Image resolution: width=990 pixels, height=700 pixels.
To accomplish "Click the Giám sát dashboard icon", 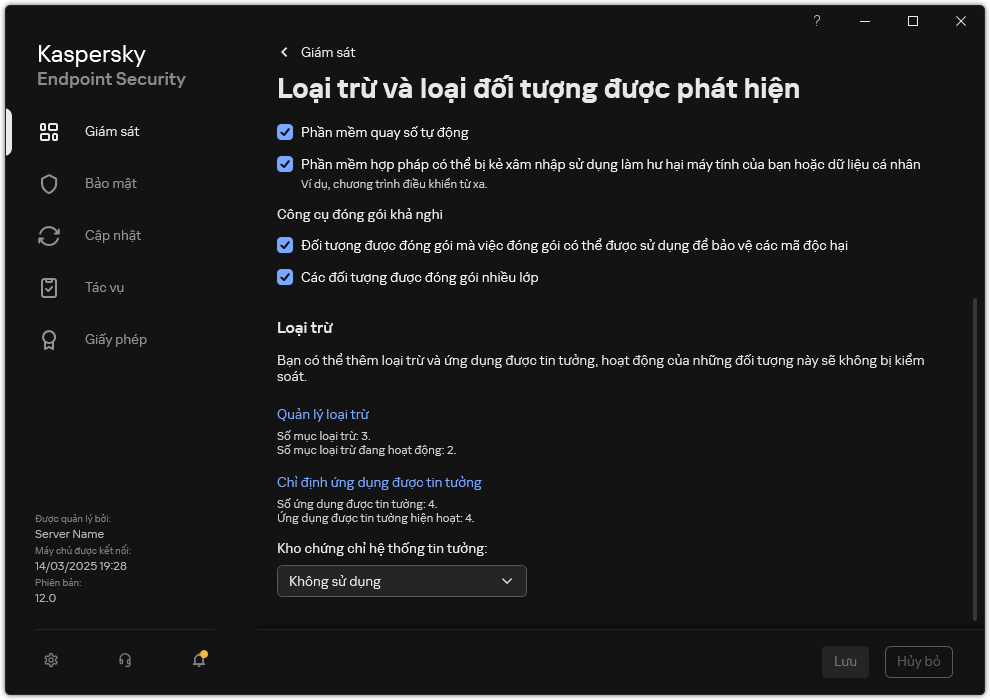I will [49, 132].
